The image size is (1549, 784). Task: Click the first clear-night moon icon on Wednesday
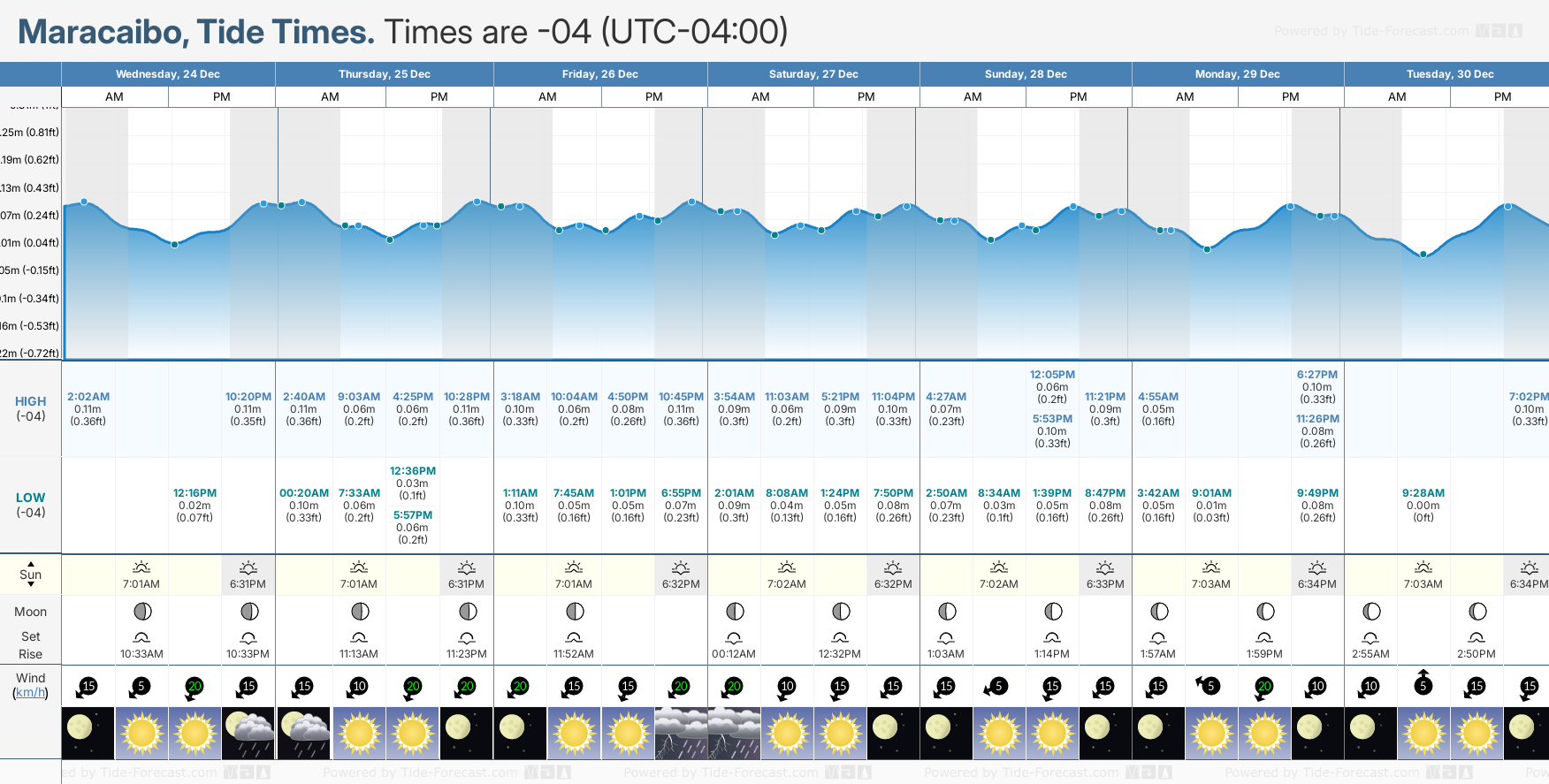[88, 733]
